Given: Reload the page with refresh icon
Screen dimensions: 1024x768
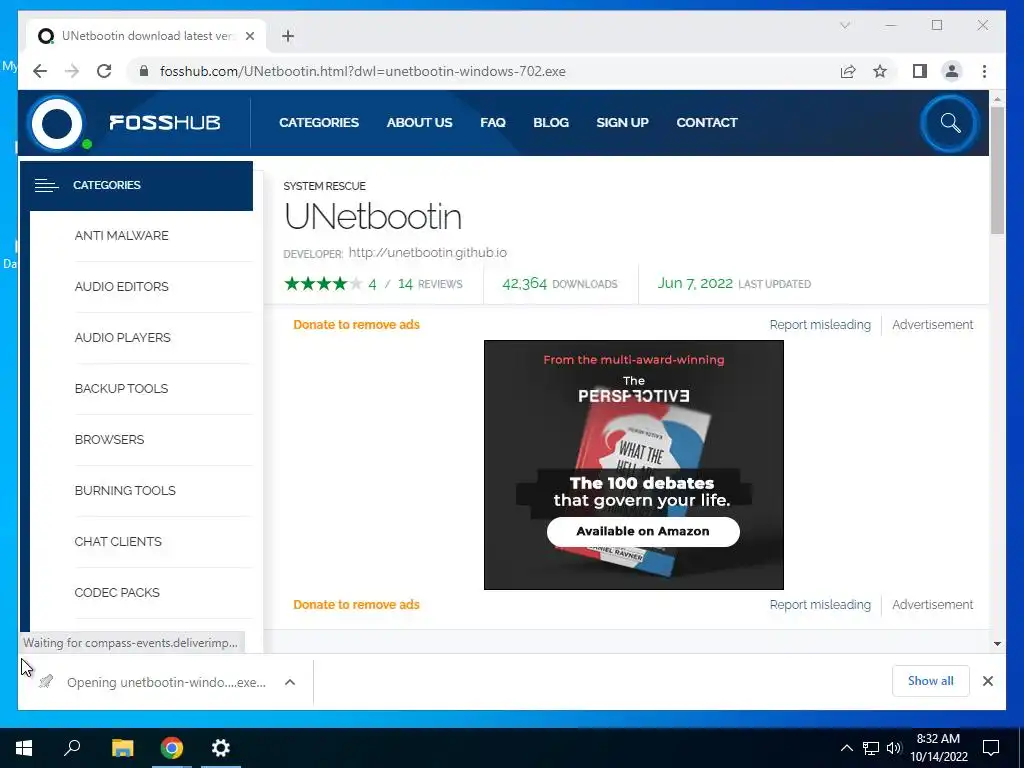Looking at the screenshot, I should coord(104,71).
